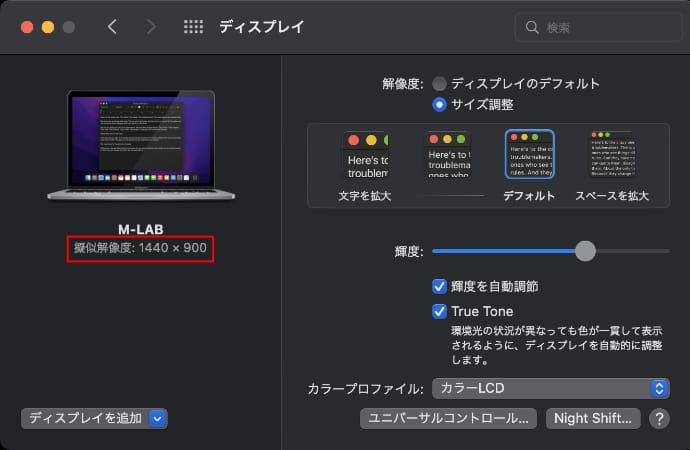Select ディスプレイのデフォルト radio button
The width and height of the screenshot is (690, 450).
pyautogui.click(x=439, y=84)
